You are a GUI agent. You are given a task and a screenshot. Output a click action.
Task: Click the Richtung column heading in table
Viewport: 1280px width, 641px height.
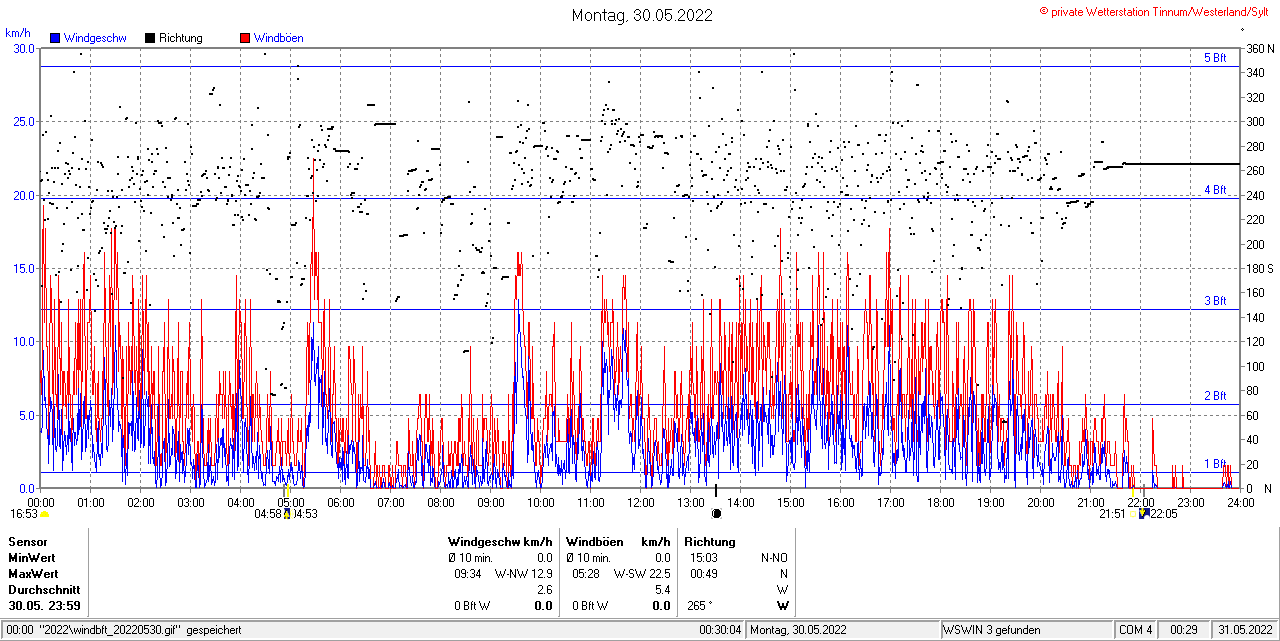[x=710, y=542]
